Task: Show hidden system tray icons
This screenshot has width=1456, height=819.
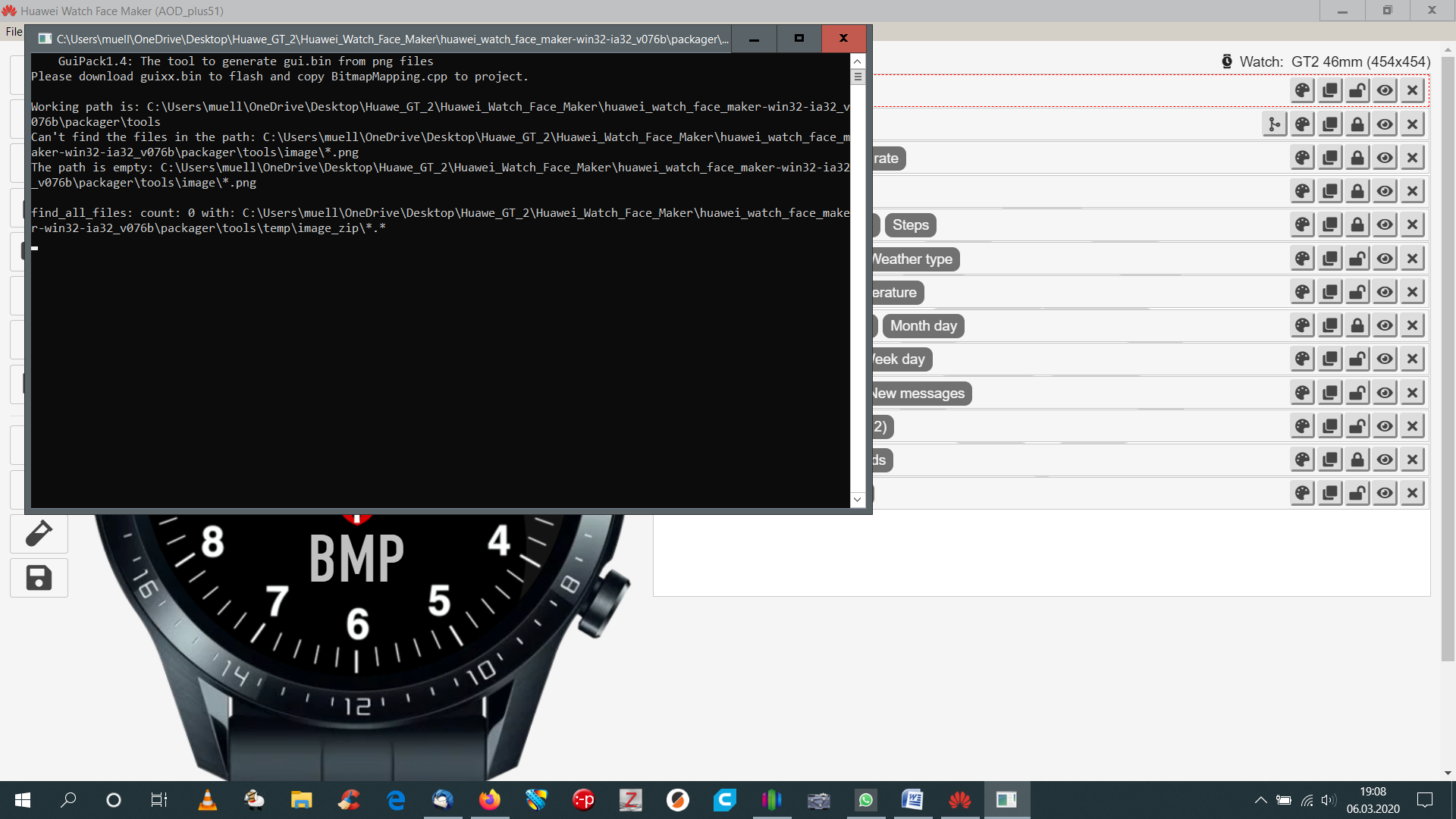Action: click(x=1260, y=800)
